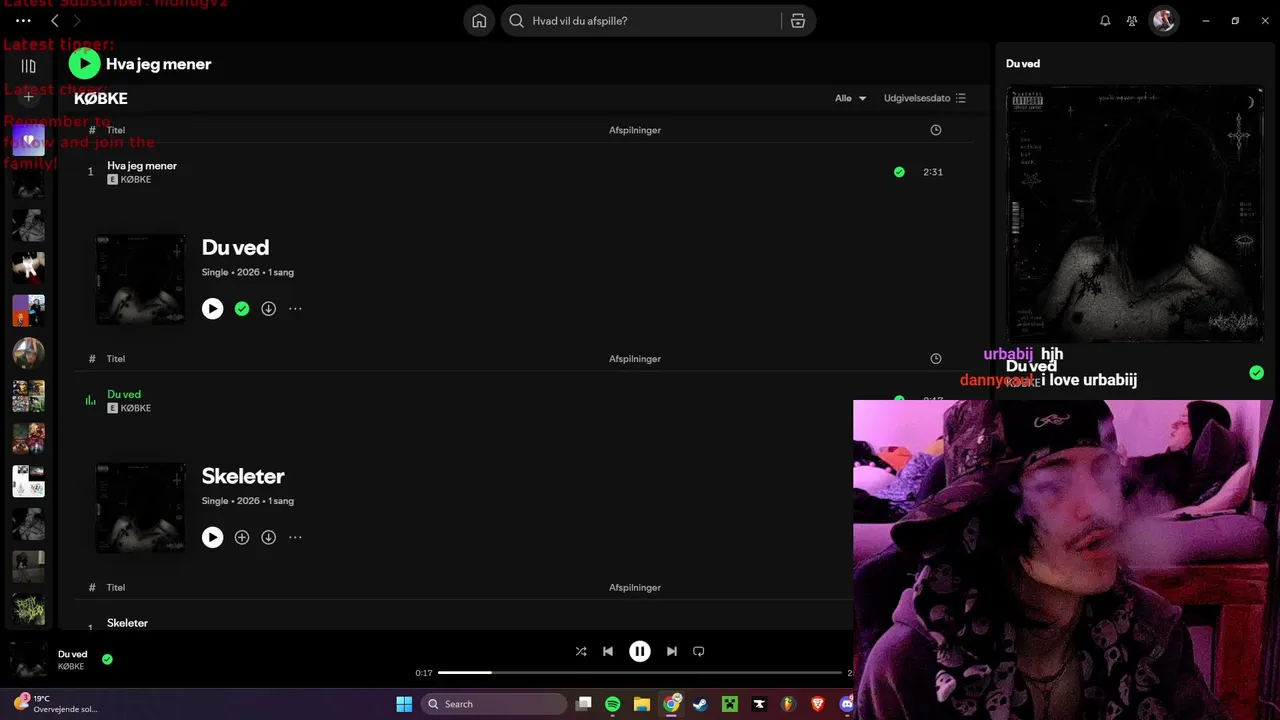Open Steam from the taskbar
Viewport: 1280px width, 720px height.
tap(701, 704)
